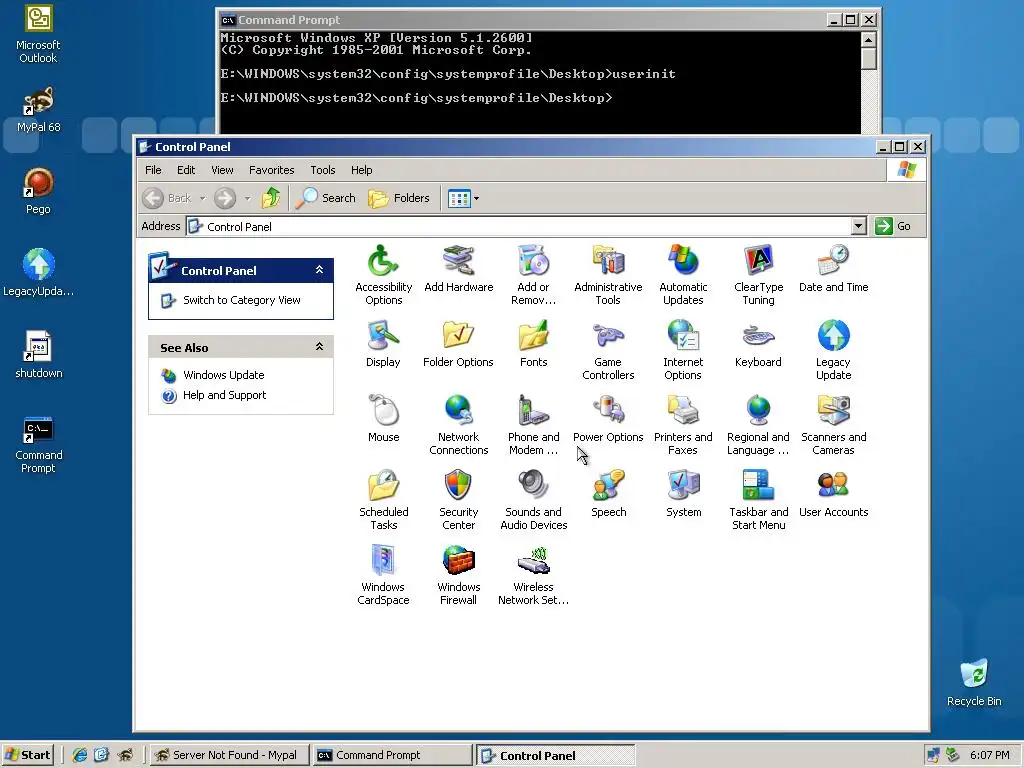The image size is (1024, 768).
Task: Open Keyboard settings icon
Action: (758, 343)
